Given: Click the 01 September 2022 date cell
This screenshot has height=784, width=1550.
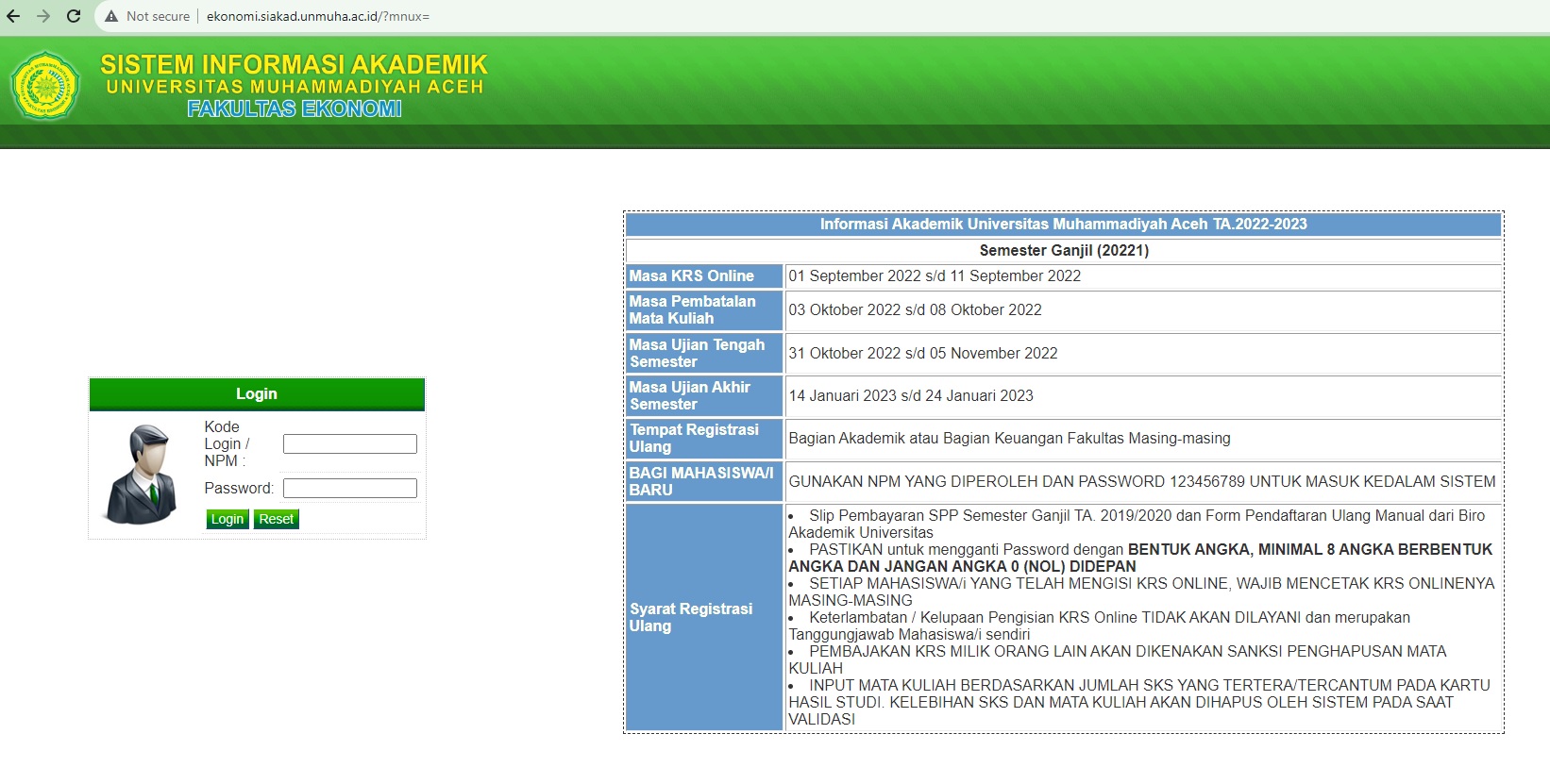Looking at the screenshot, I should pos(1143,276).
